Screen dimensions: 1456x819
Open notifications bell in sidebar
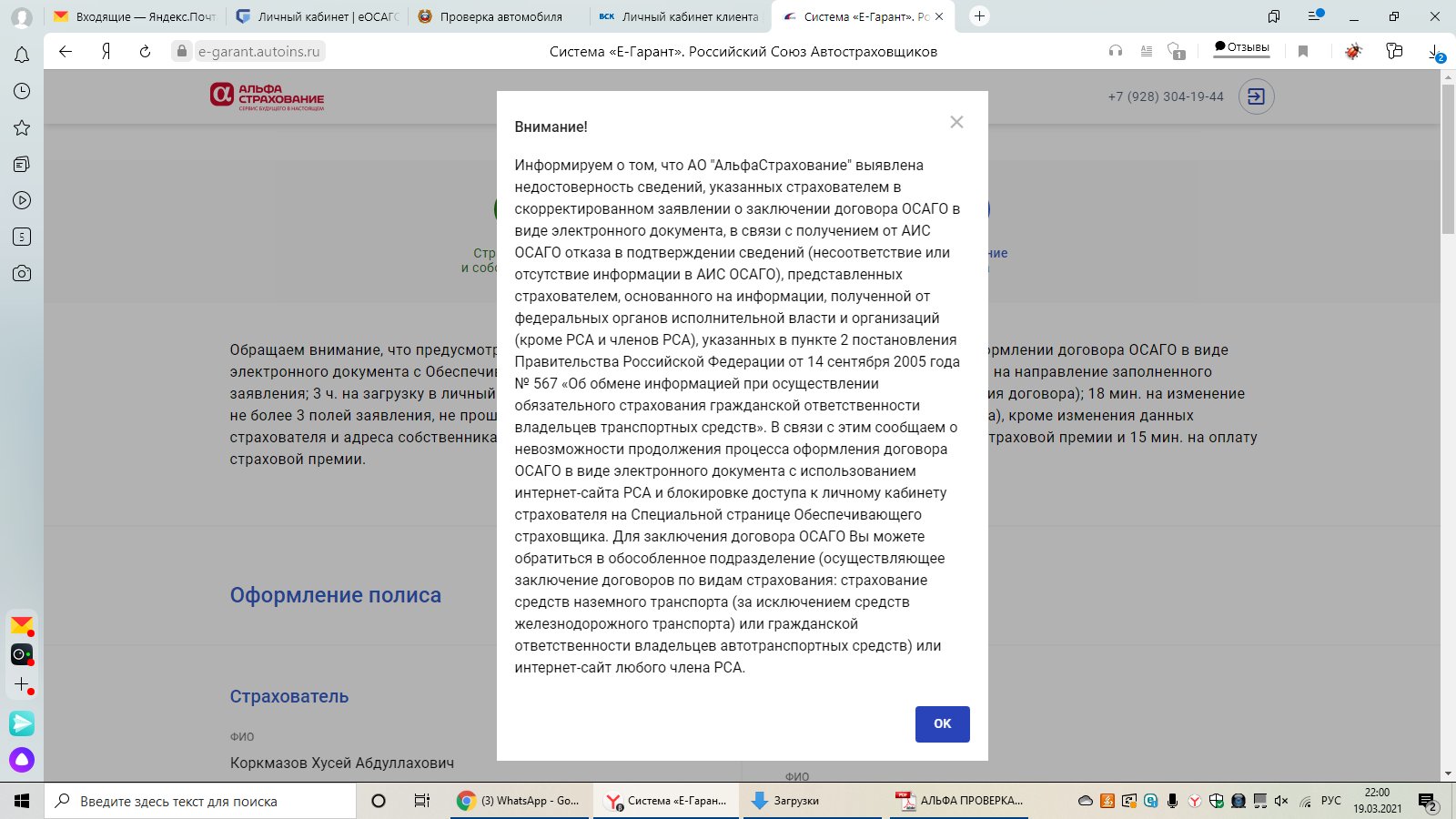tap(22, 55)
